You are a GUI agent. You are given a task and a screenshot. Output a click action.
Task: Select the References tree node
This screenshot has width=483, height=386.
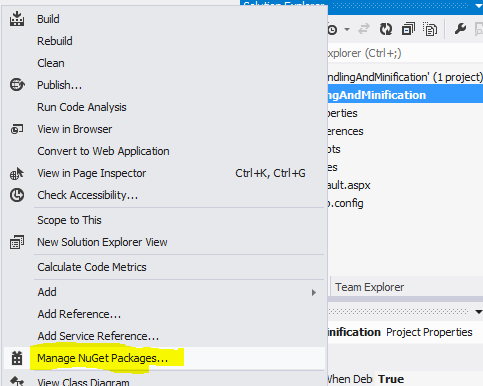(x=346, y=131)
